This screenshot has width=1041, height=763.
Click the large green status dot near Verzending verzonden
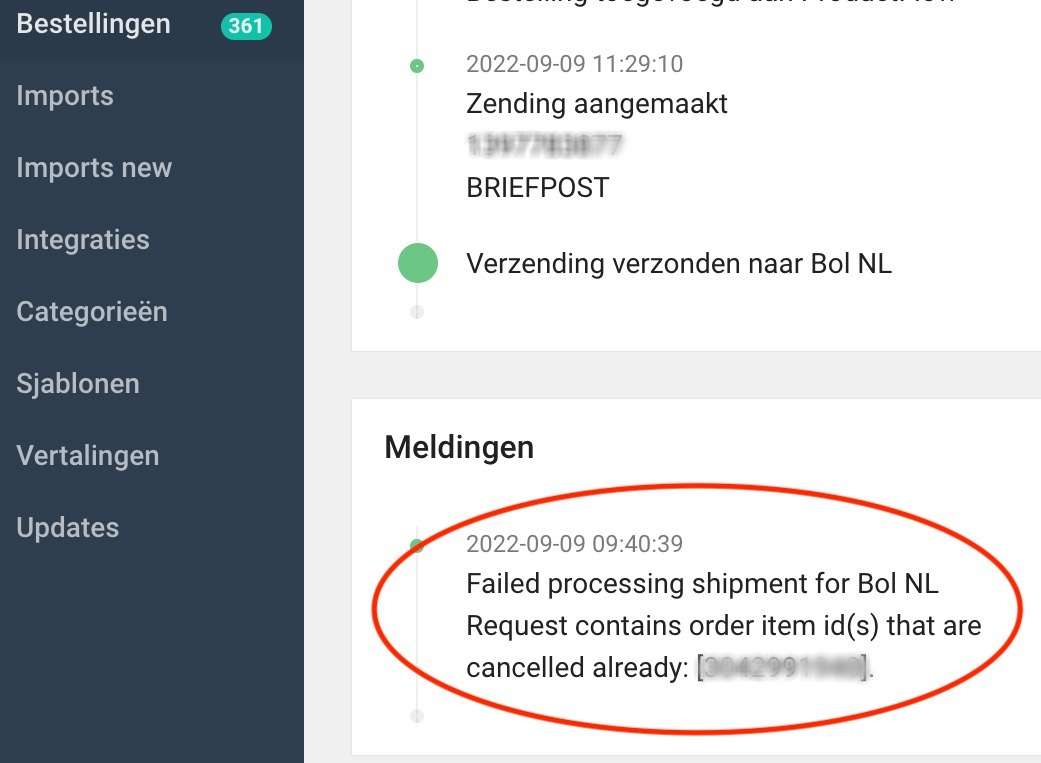click(x=417, y=262)
